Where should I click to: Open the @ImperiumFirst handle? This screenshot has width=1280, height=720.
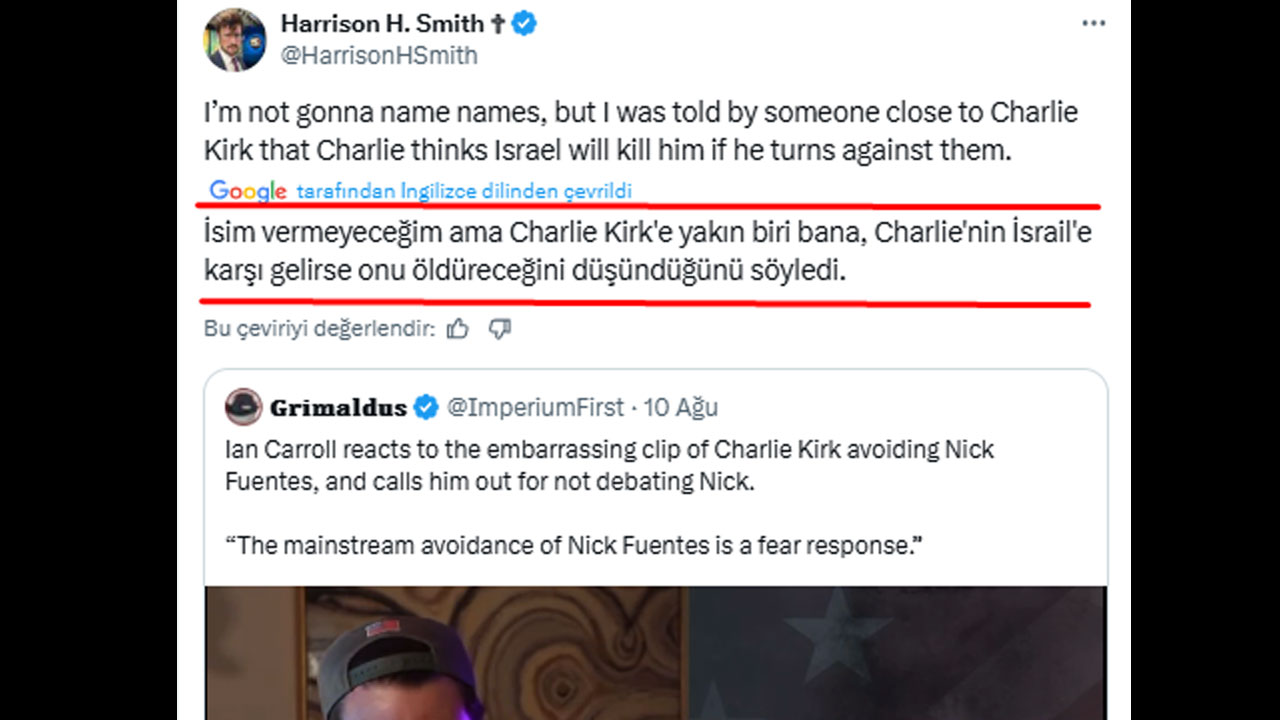pos(535,407)
